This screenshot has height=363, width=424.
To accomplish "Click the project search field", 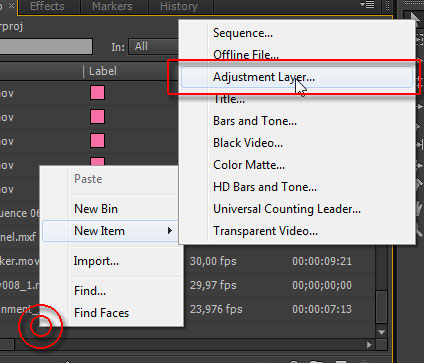I will coord(46,46).
